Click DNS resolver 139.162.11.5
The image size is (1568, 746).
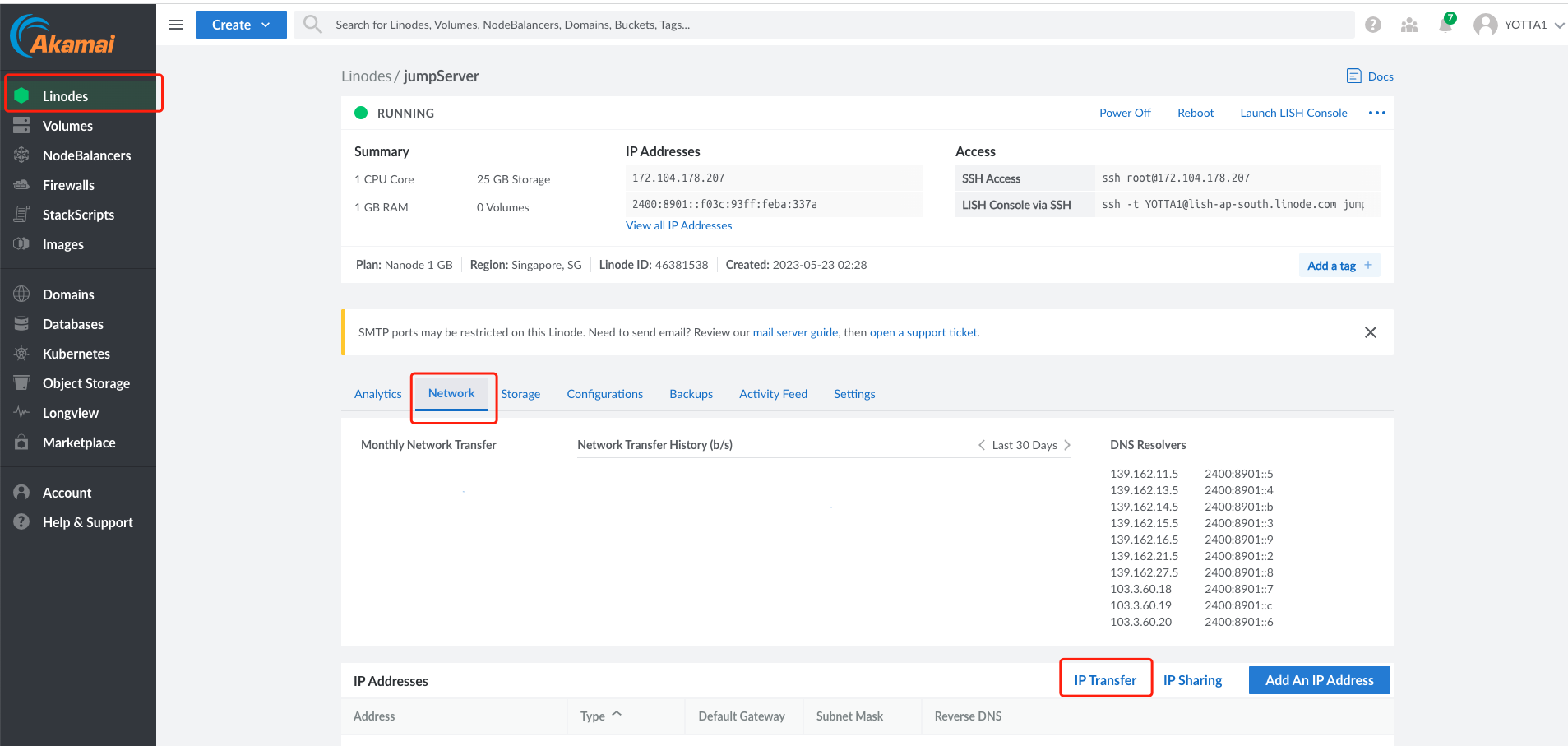(x=1144, y=474)
